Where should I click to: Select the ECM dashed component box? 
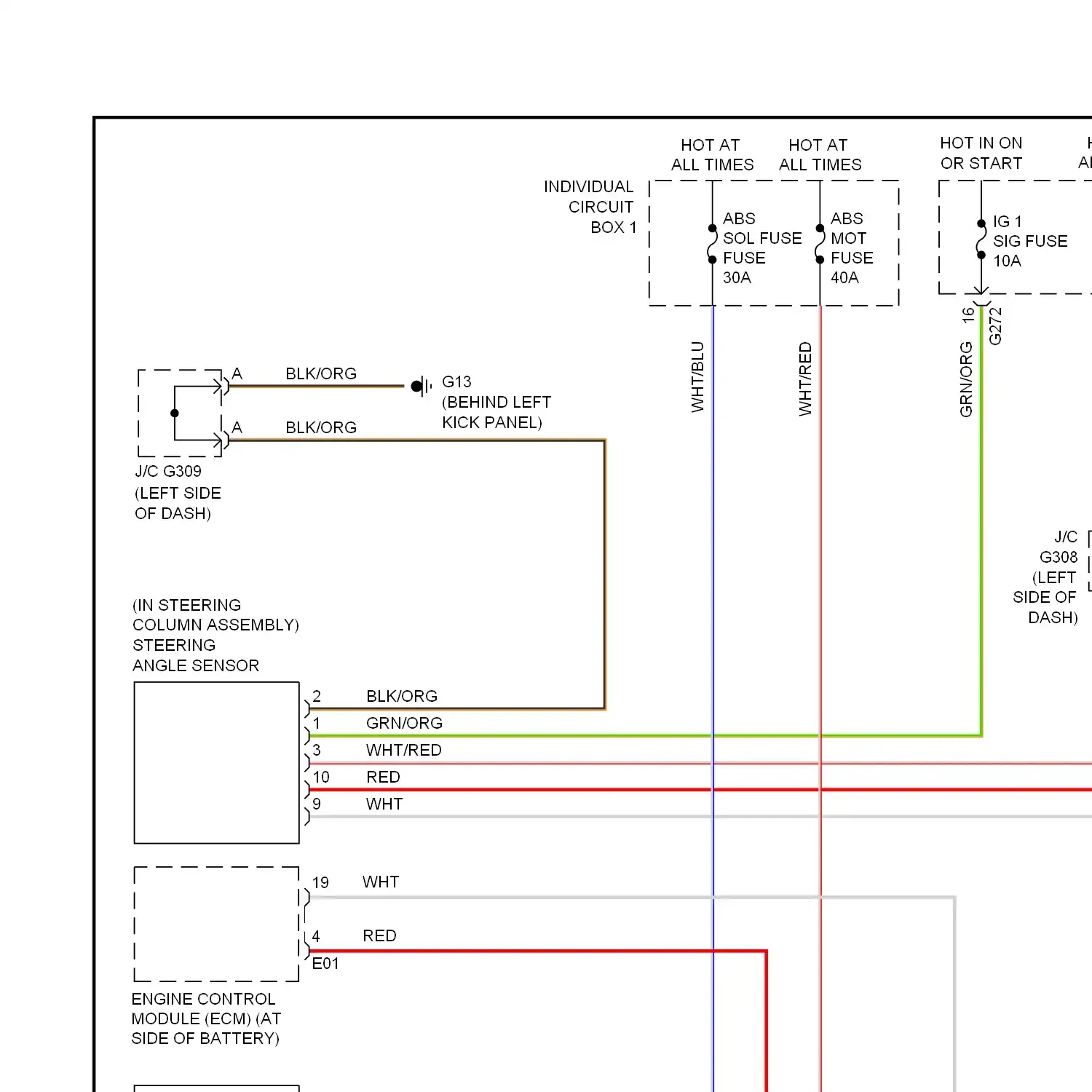[x=217, y=924]
